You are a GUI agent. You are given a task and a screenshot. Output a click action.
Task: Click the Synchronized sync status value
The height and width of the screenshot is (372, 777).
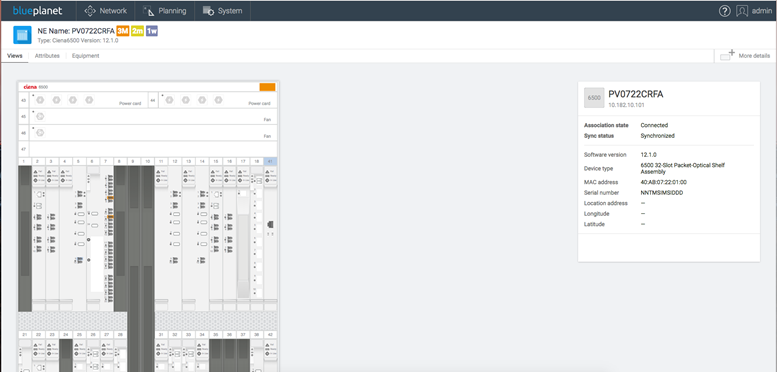pos(657,136)
